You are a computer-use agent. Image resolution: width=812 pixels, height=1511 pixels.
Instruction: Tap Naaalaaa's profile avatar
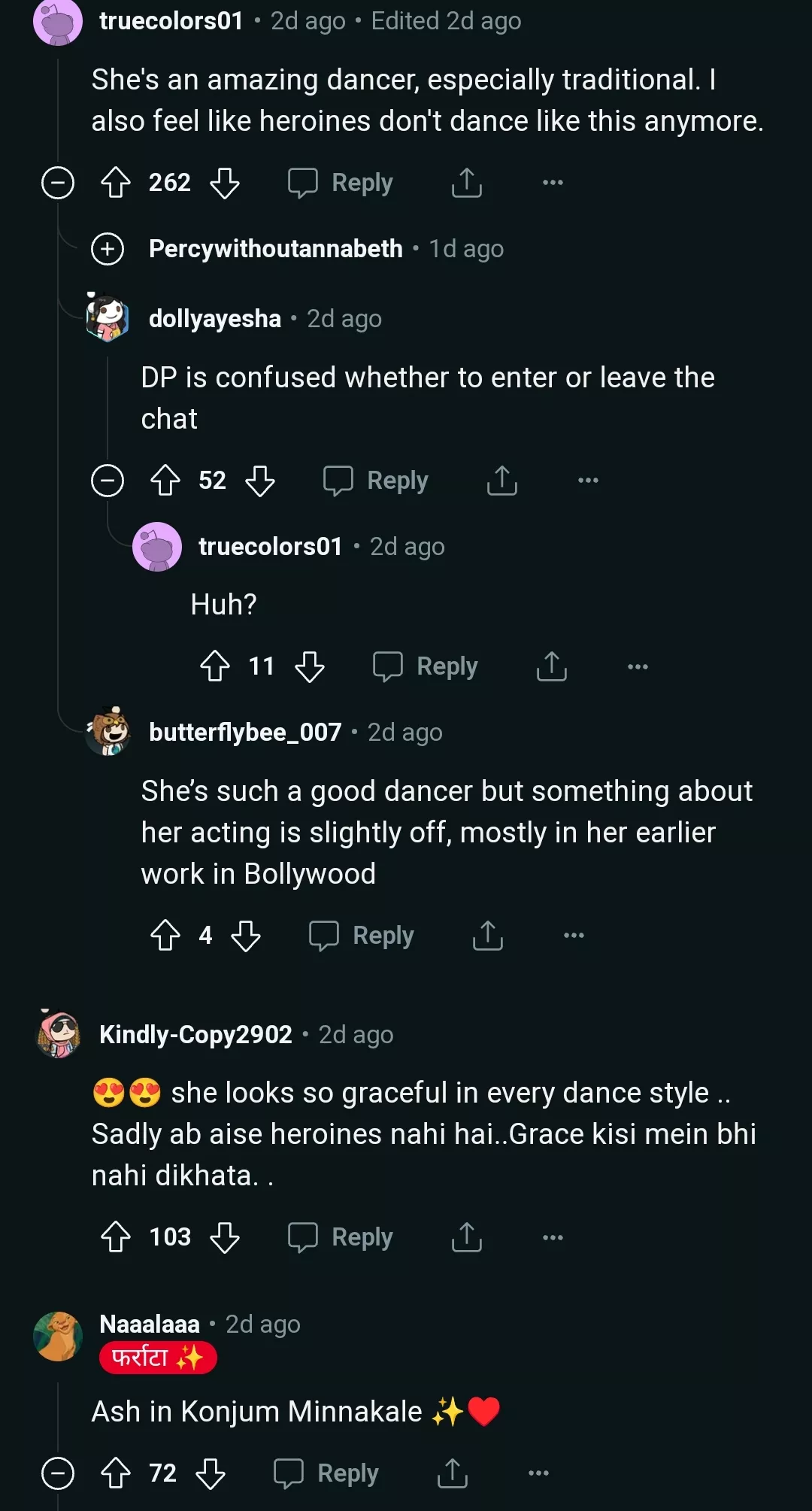(58, 1337)
